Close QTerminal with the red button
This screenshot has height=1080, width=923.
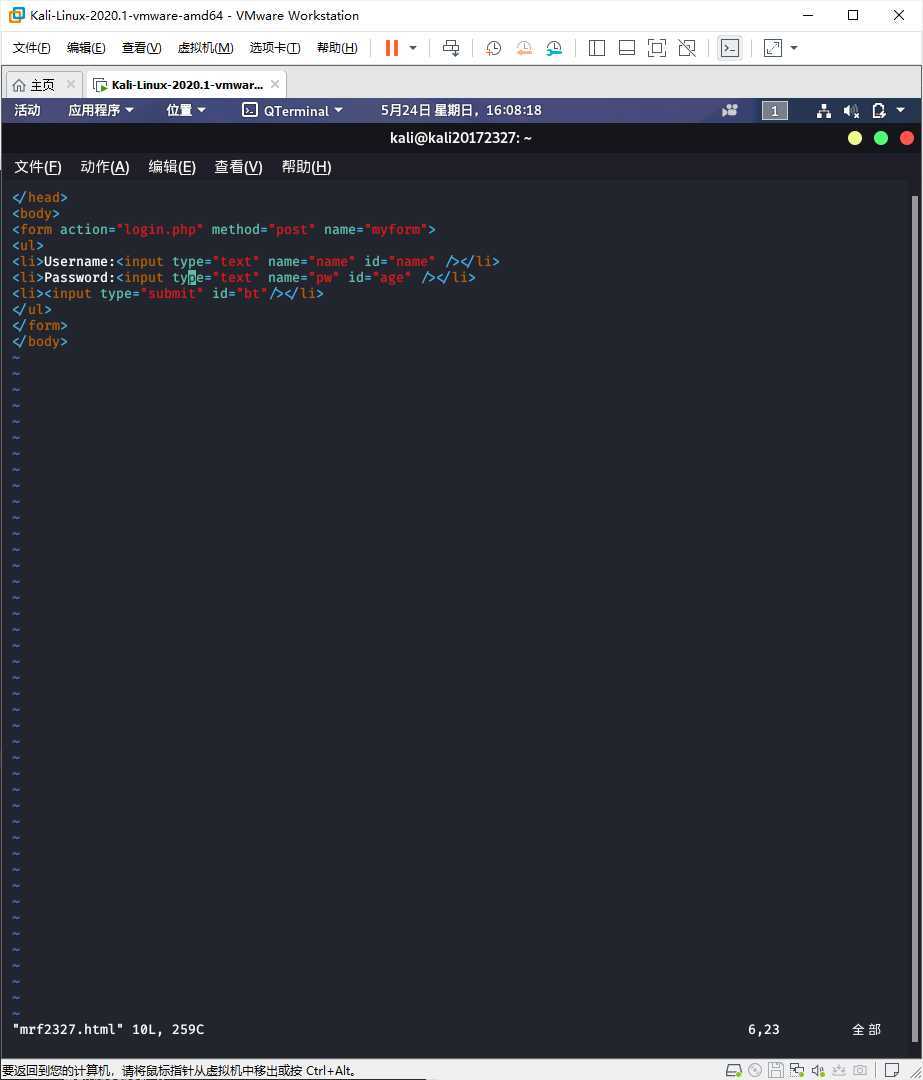906,138
